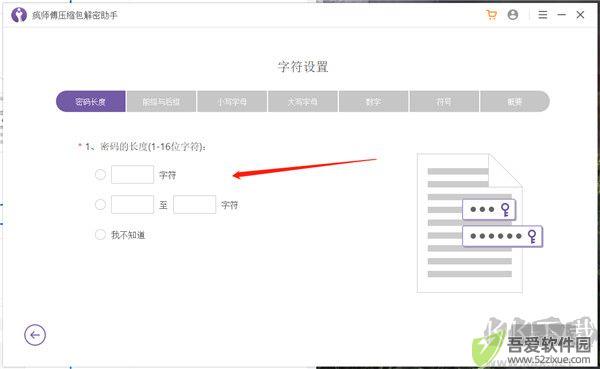
Task: Switch to the 大写字母 tab
Action: click(303, 101)
